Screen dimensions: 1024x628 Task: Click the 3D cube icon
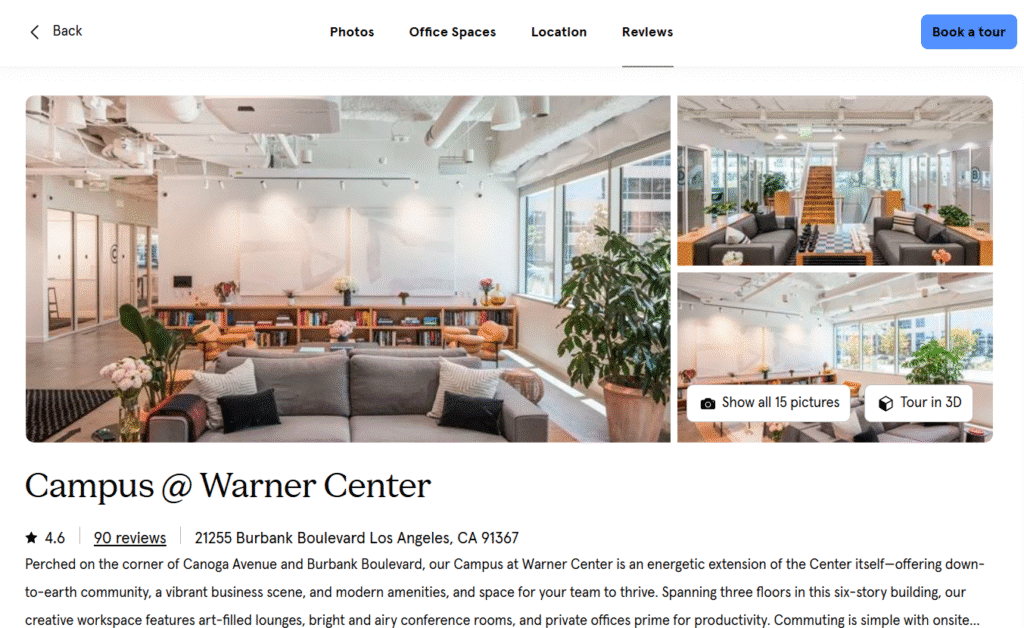click(886, 403)
